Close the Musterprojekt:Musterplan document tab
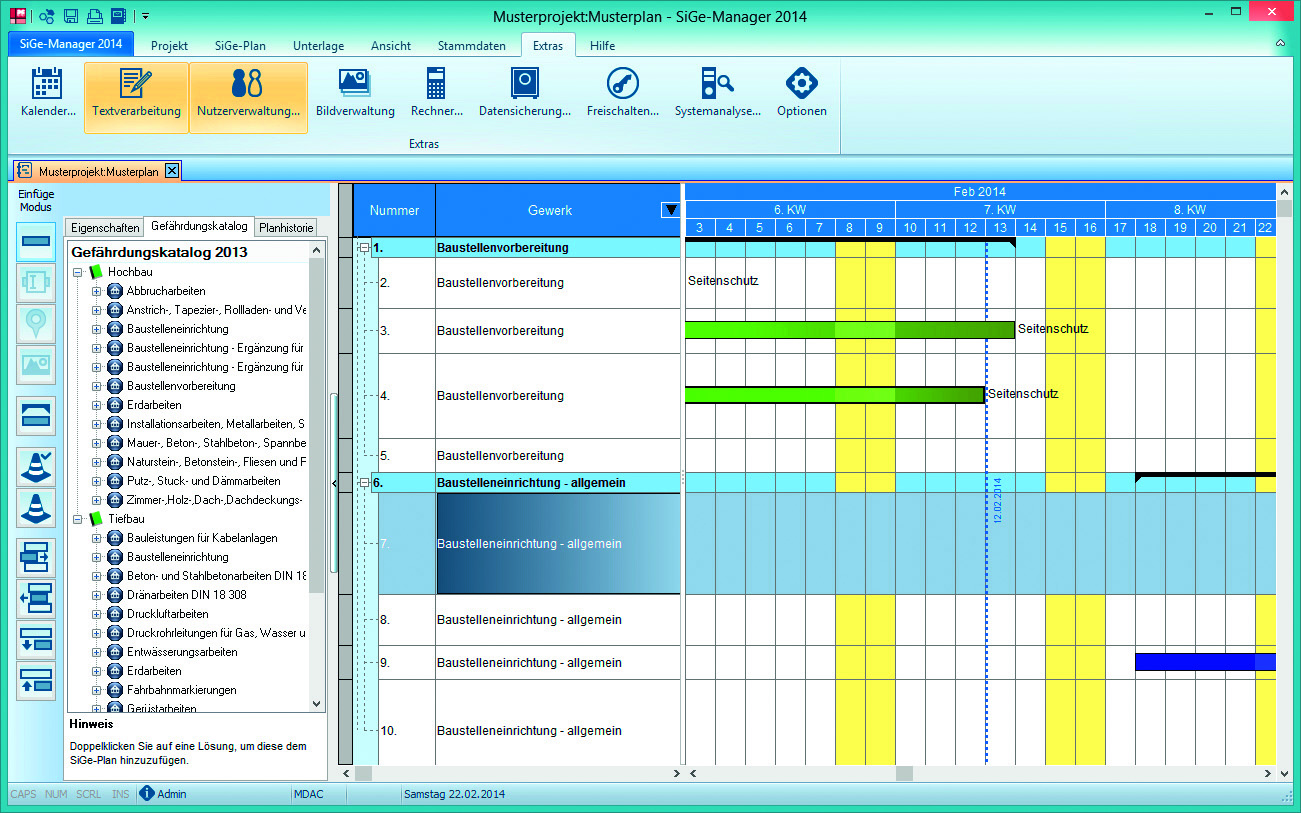Viewport: 1301px width, 813px height. [x=172, y=171]
